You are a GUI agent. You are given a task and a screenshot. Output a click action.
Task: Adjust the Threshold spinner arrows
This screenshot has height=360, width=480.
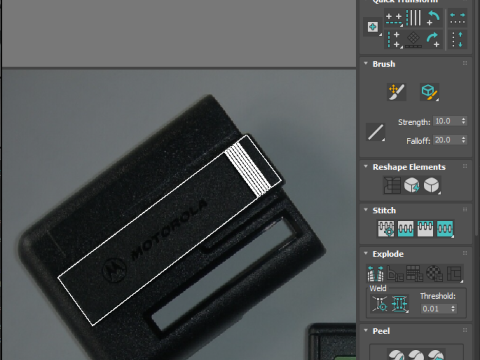[453, 309]
